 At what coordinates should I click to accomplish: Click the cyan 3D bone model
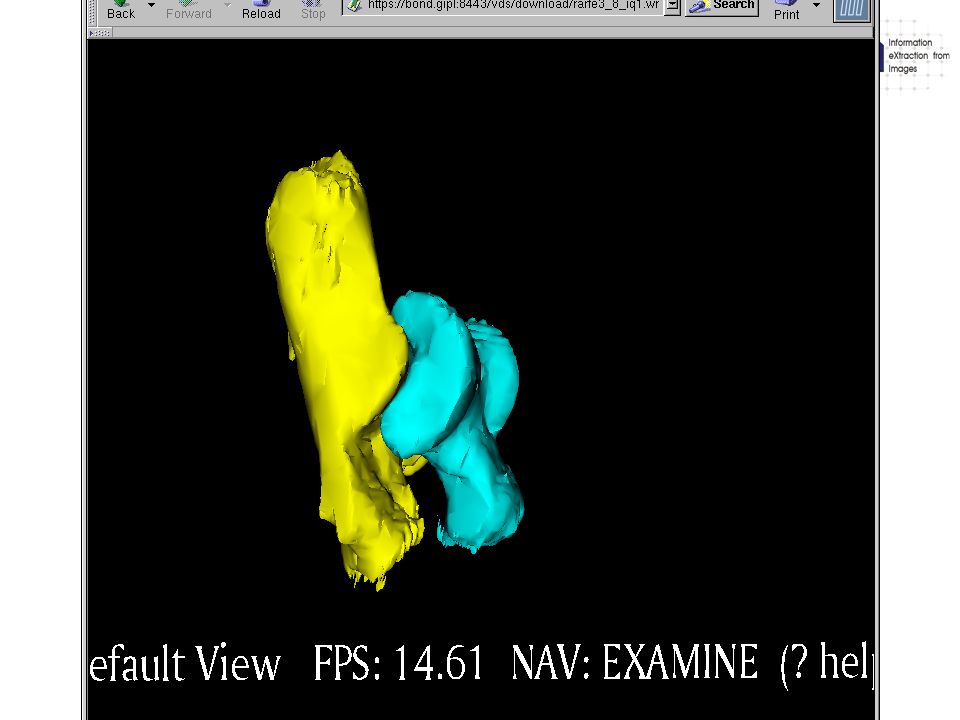(453, 422)
